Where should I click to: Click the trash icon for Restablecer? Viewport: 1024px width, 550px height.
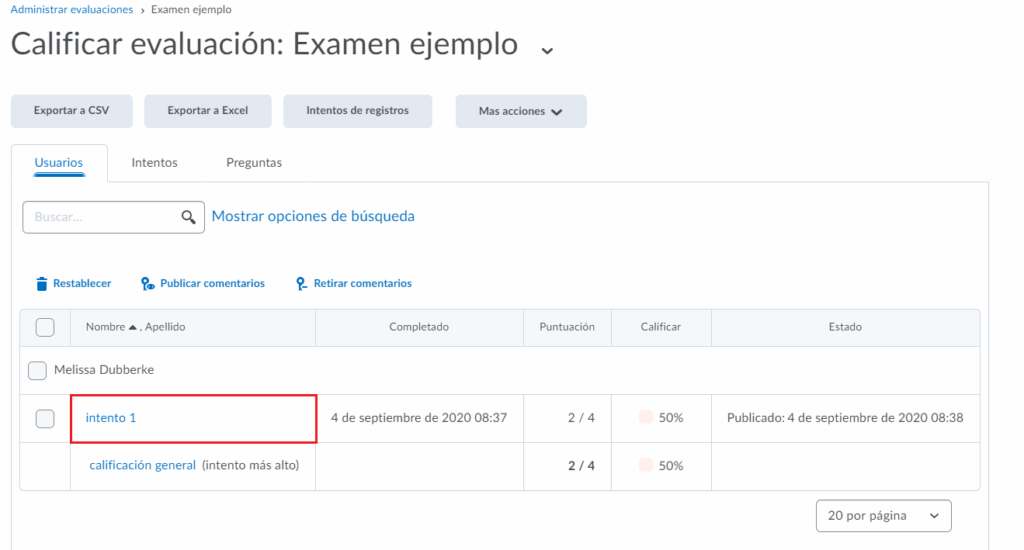pos(42,284)
